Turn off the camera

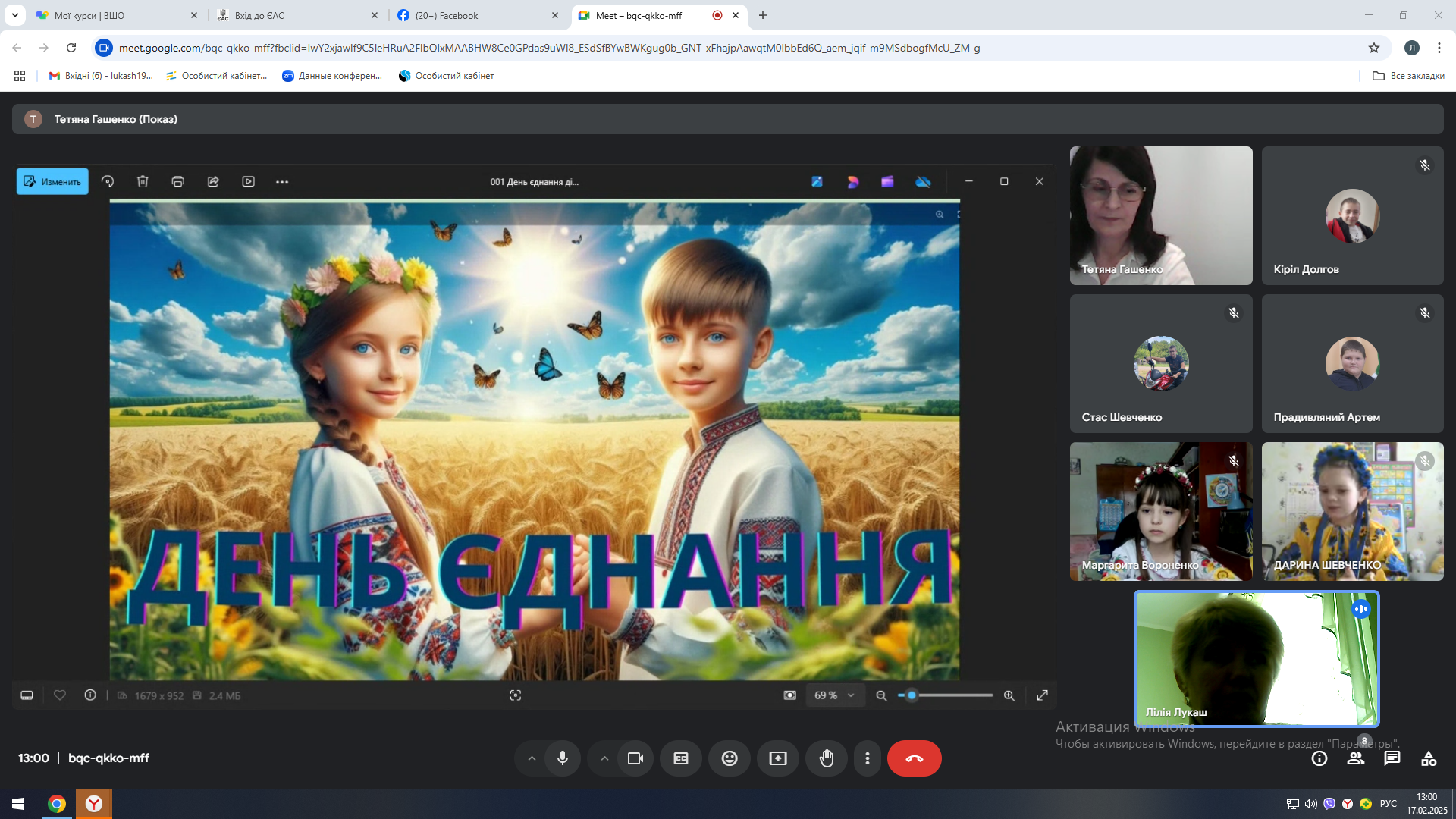635,758
